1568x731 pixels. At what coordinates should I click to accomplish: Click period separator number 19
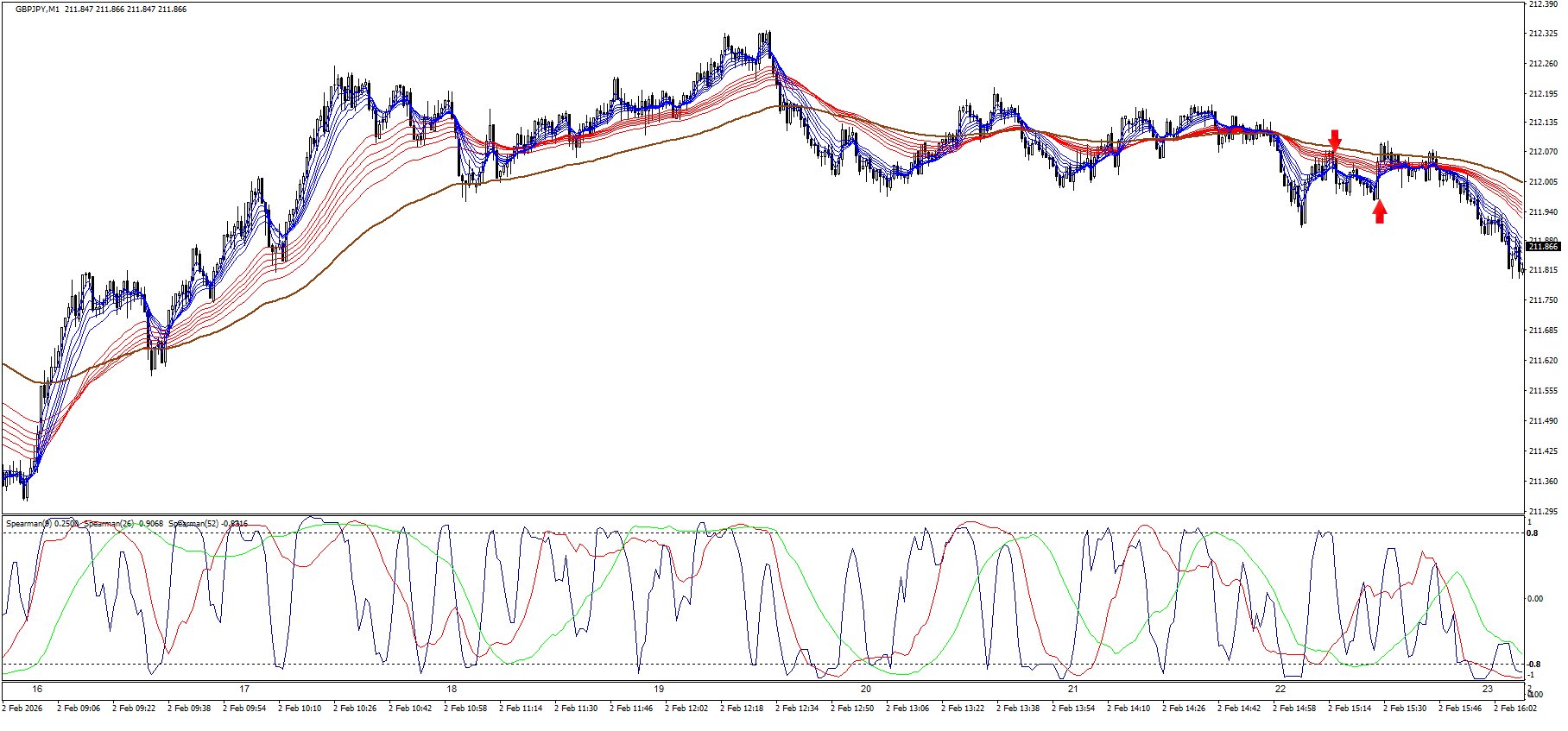(x=659, y=690)
